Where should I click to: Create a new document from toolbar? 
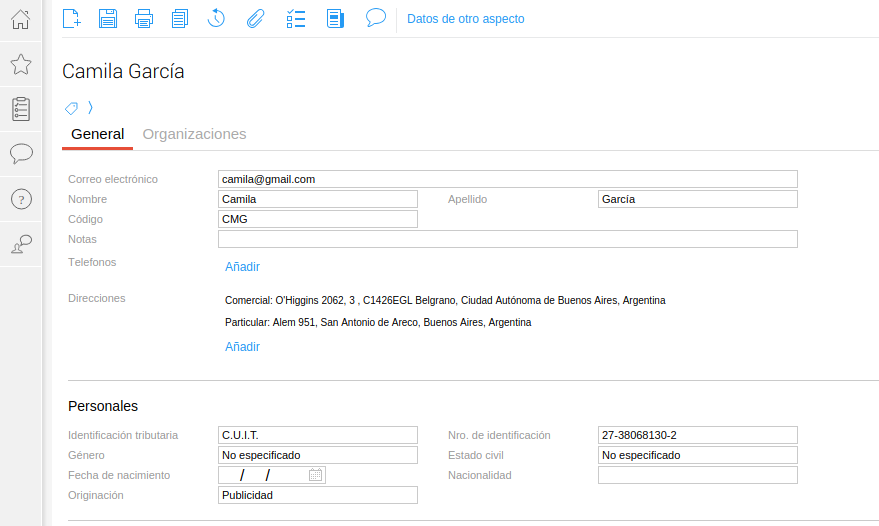(x=71, y=19)
